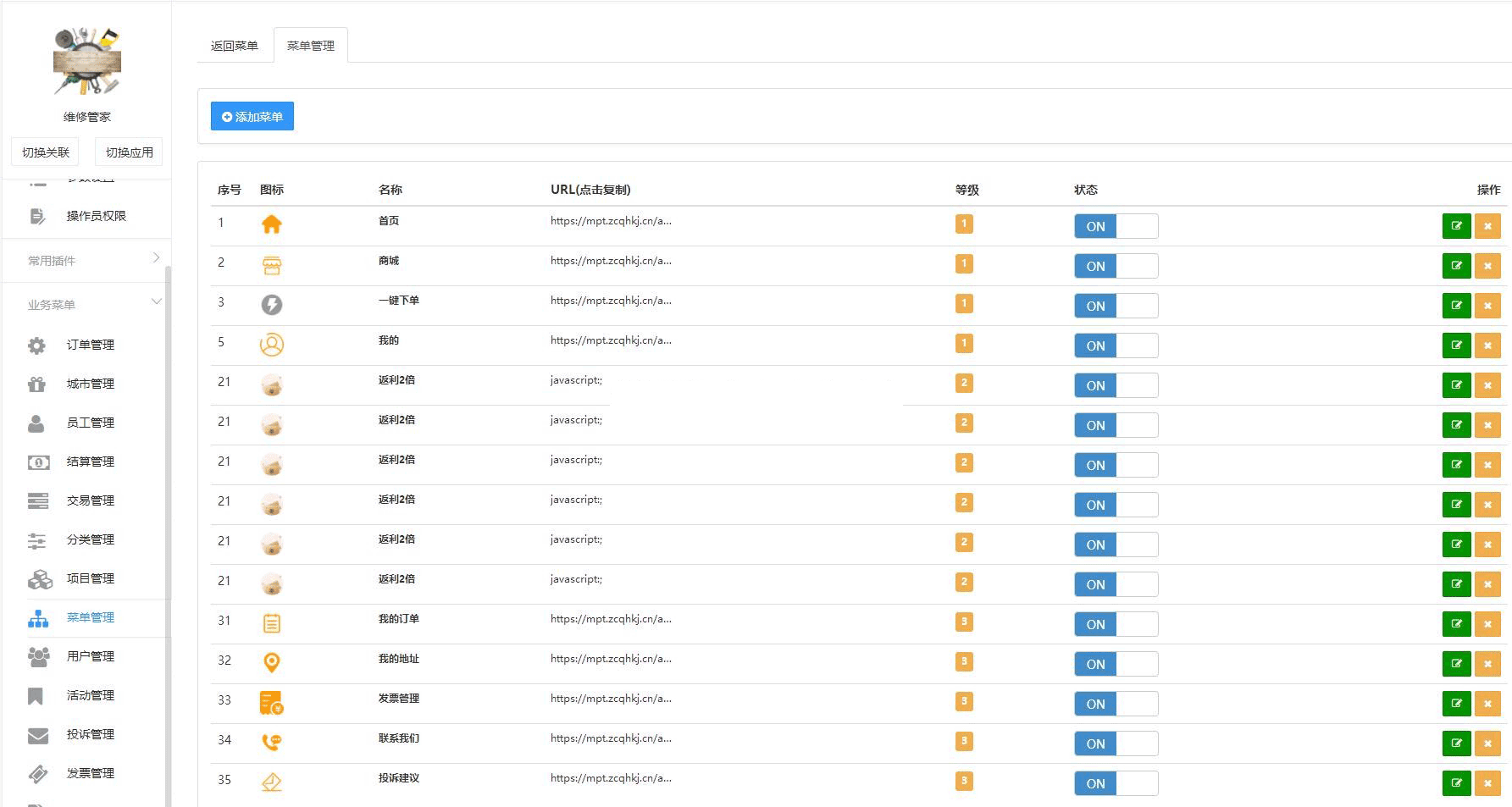This screenshot has height=807, width=1512.
Task: Open 操作员权限 in sidebar
Action: coord(96,216)
